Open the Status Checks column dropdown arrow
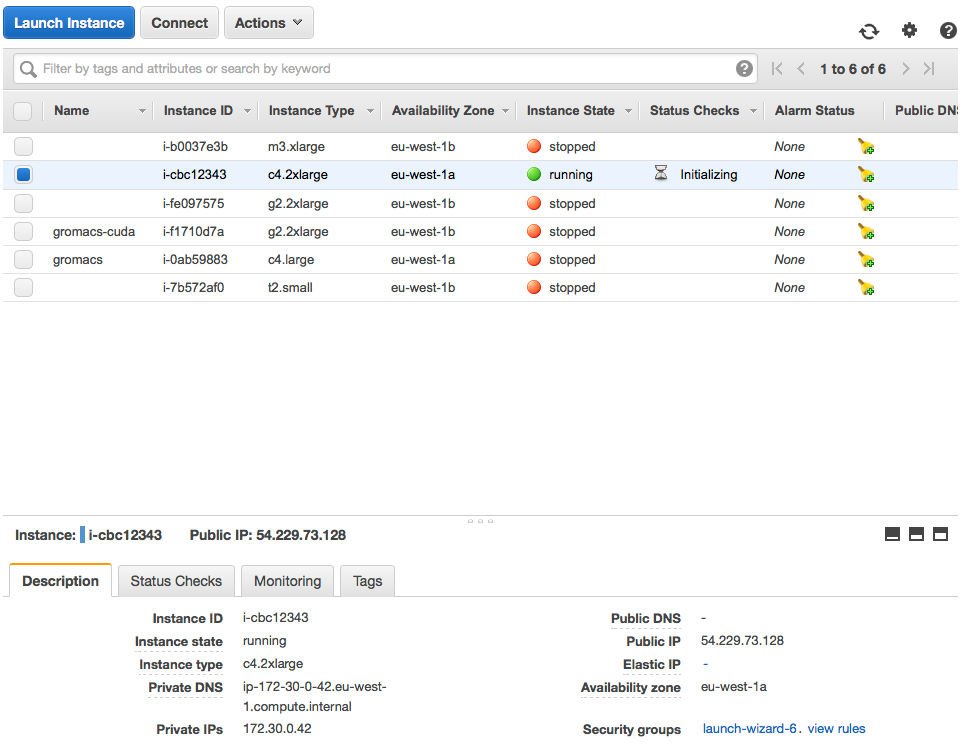This screenshot has height=751, width=964. pyautogui.click(x=753, y=111)
